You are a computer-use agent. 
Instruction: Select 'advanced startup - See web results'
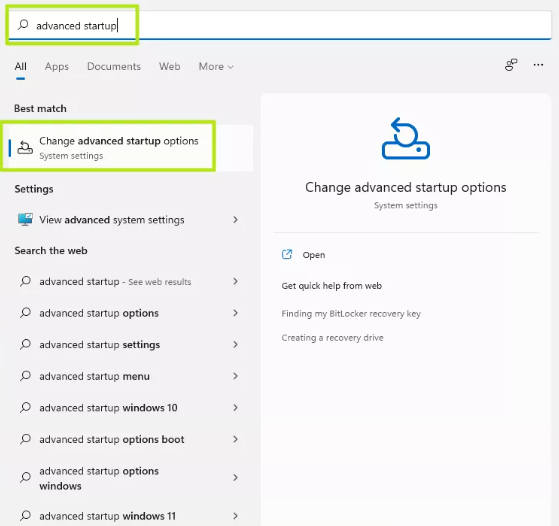click(127, 281)
